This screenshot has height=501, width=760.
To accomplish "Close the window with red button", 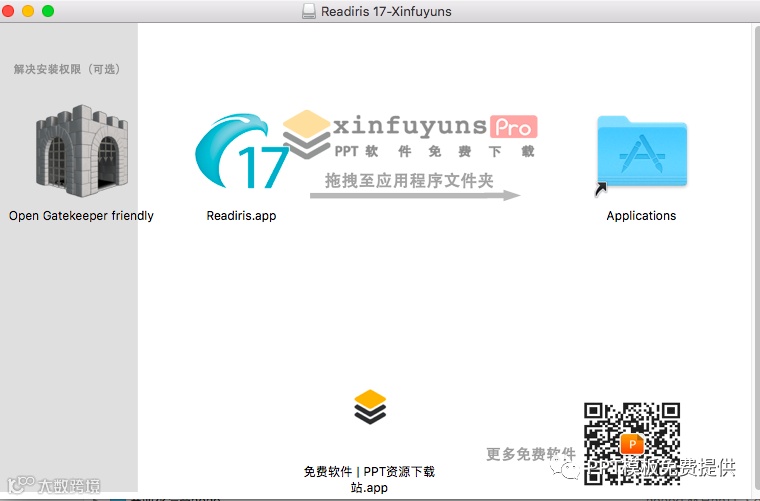I will click(8, 11).
